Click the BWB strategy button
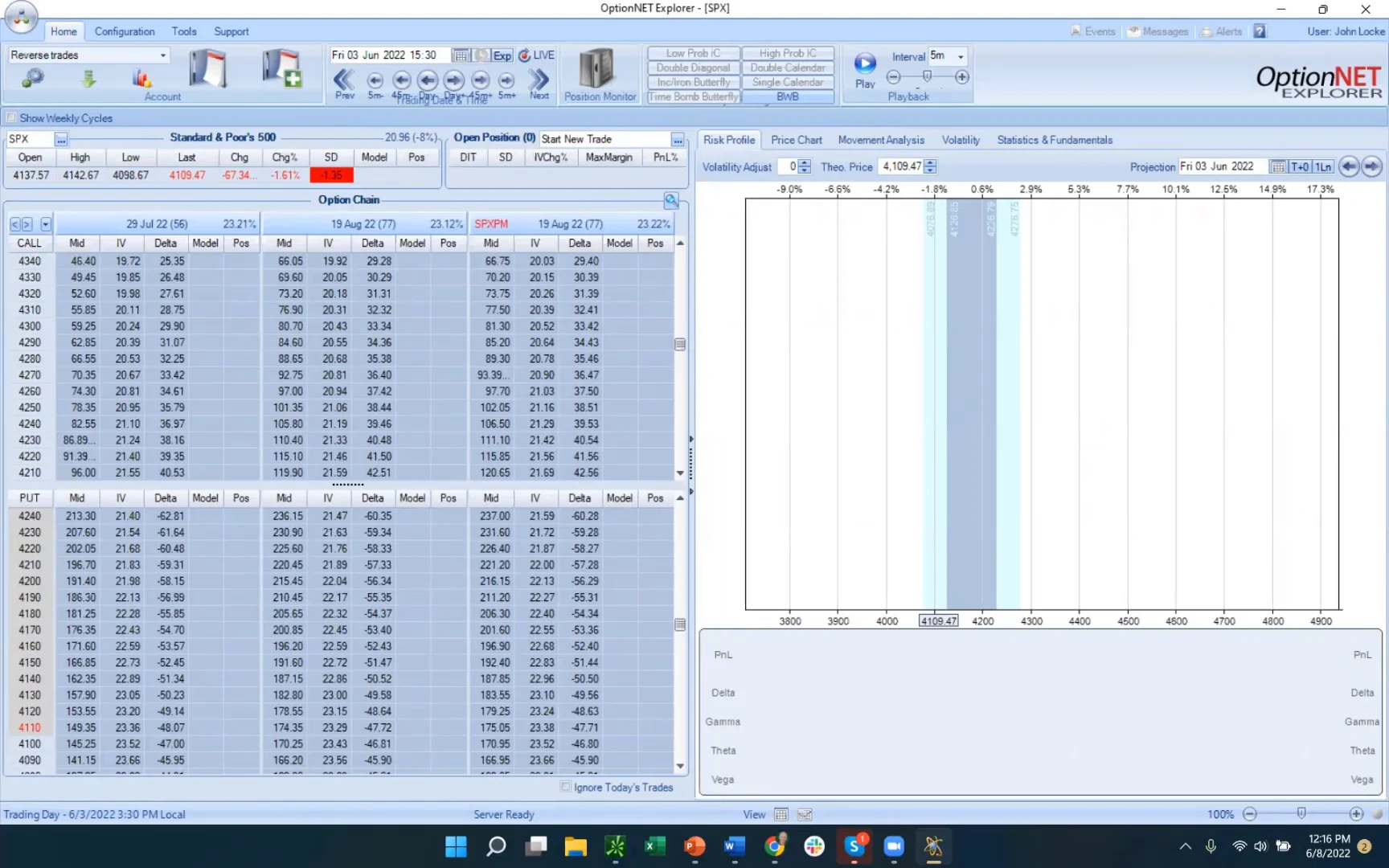The height and width of the screenshot is (868, 1389). pyautogui.click(x=788, y=96)
